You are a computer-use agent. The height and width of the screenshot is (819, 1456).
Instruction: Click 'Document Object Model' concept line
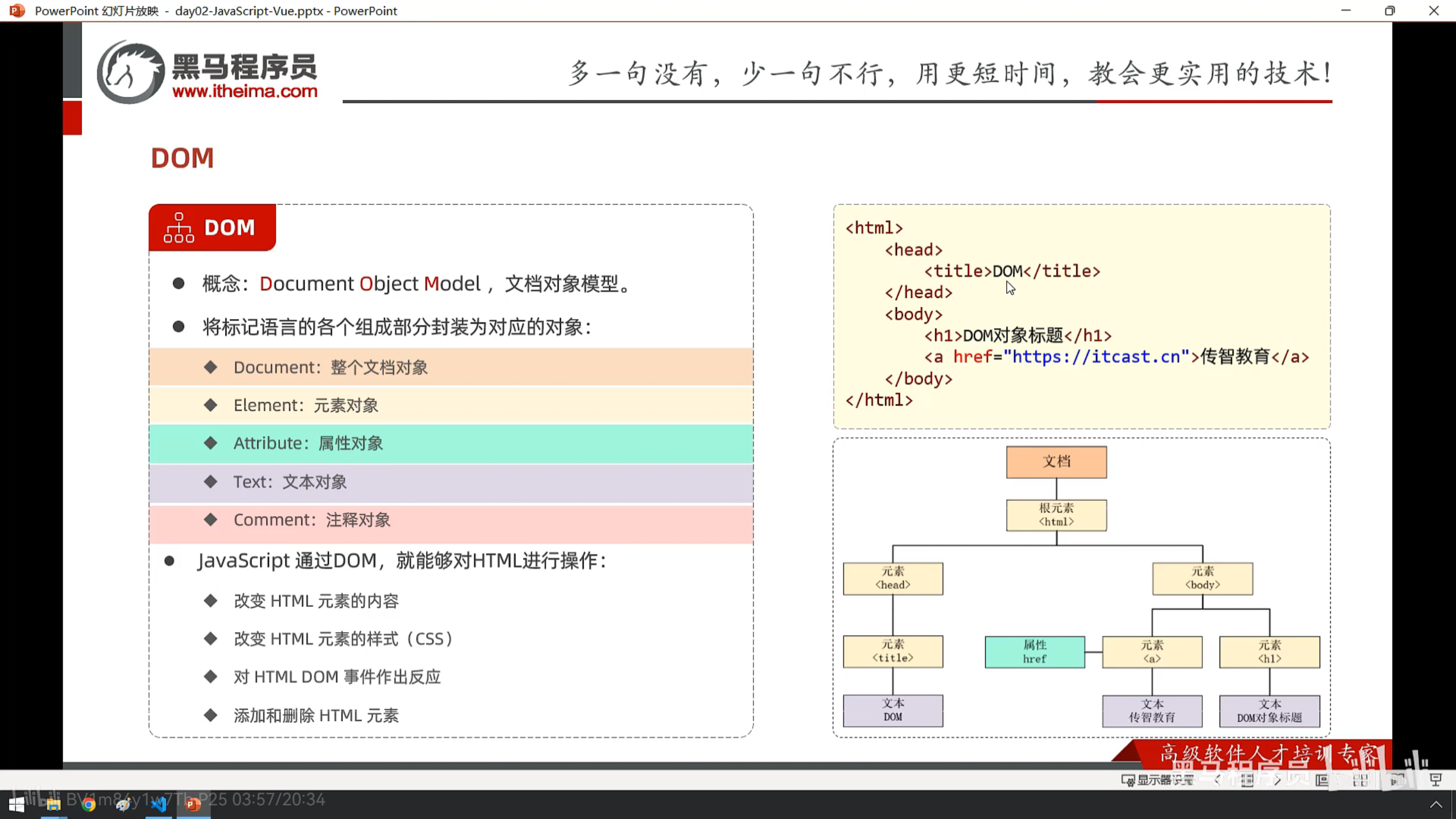[417, 283]
